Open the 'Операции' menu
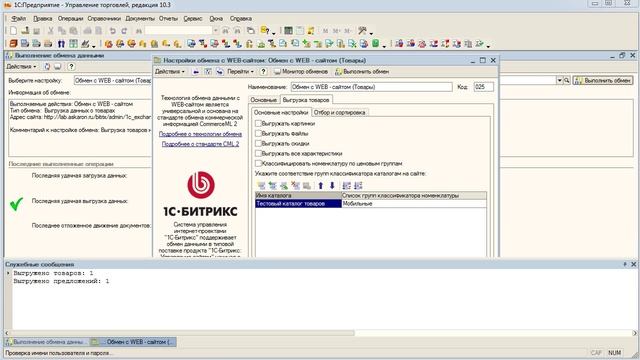 tap(70, 18)
